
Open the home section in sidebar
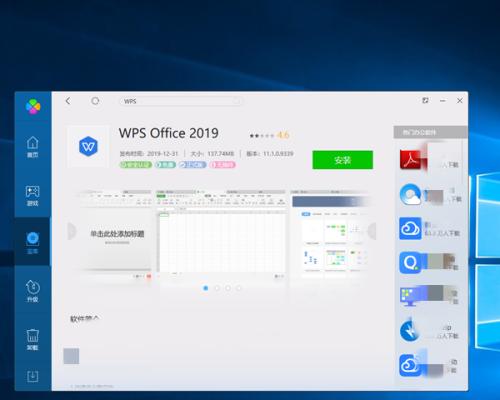32,147
